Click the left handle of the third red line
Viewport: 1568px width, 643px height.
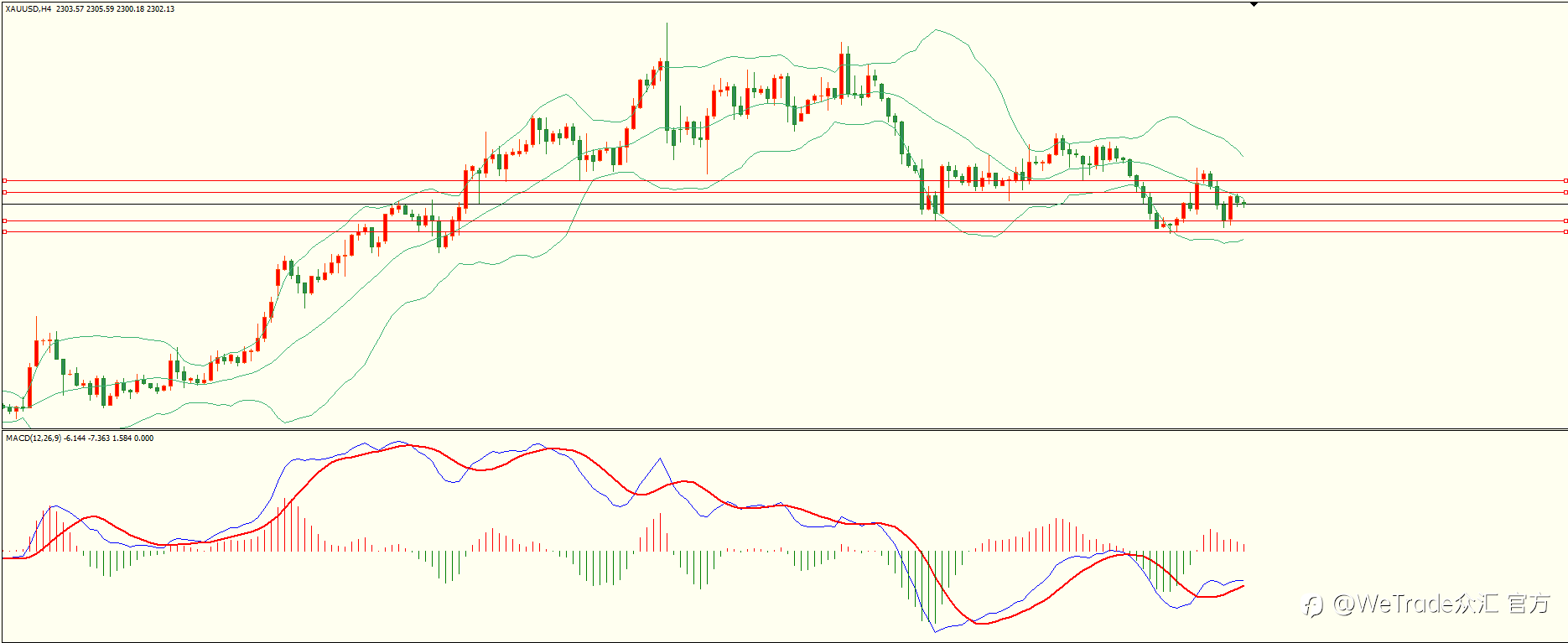4,220
